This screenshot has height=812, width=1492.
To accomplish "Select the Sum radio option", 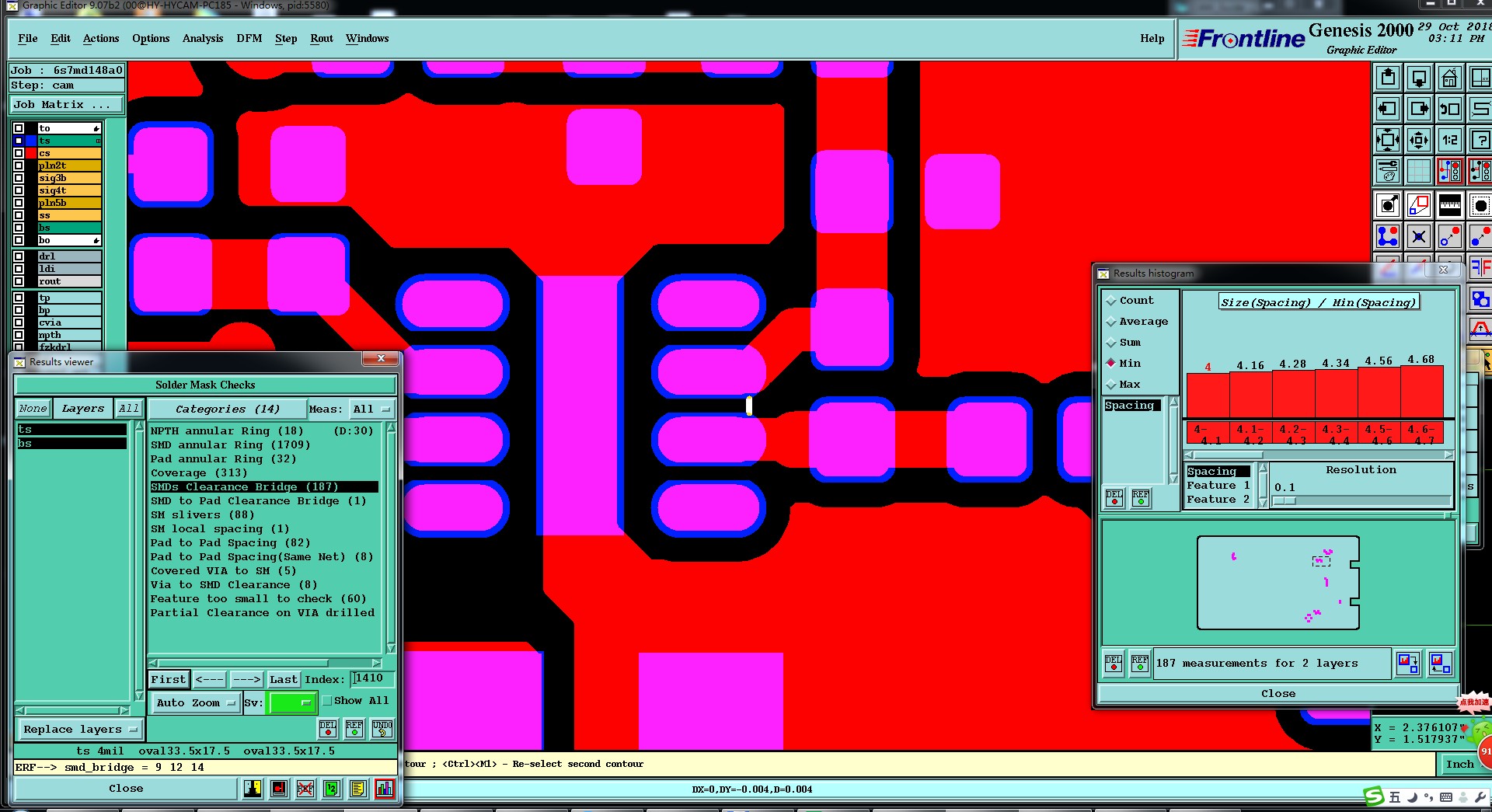I will click(x=1111, y=343).
